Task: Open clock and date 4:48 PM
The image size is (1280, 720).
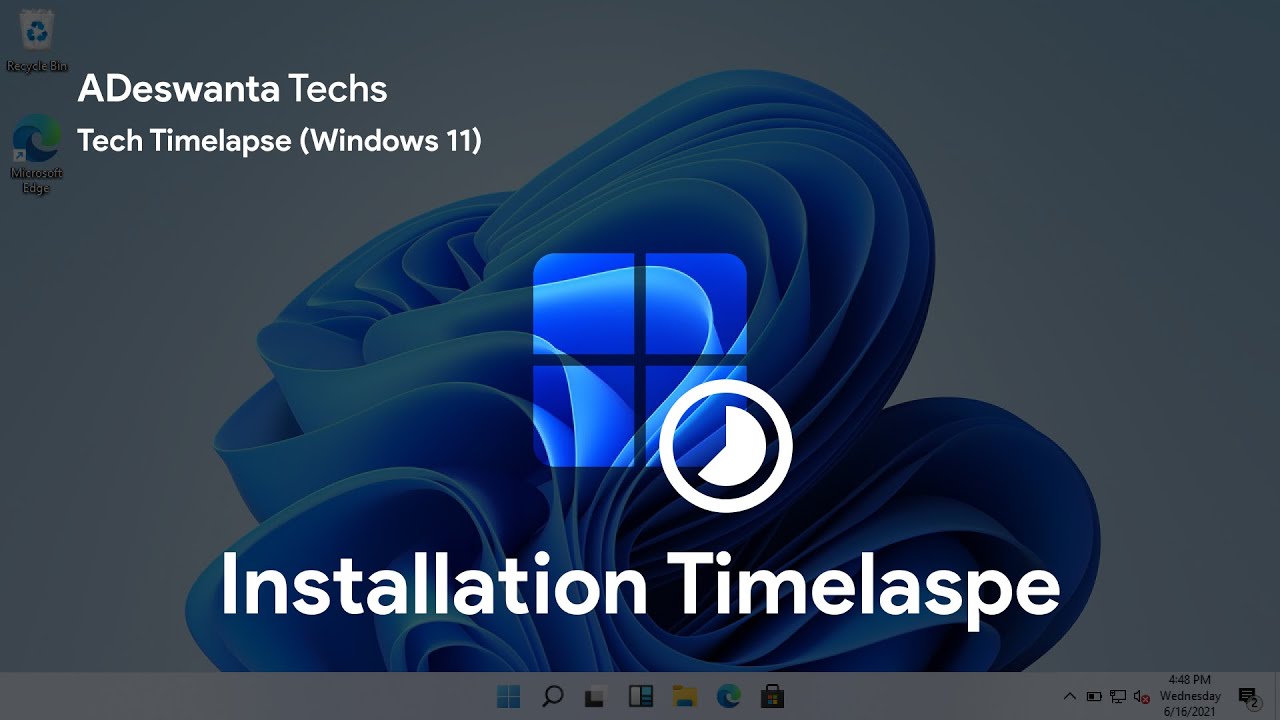Action: pos(1190,696)
